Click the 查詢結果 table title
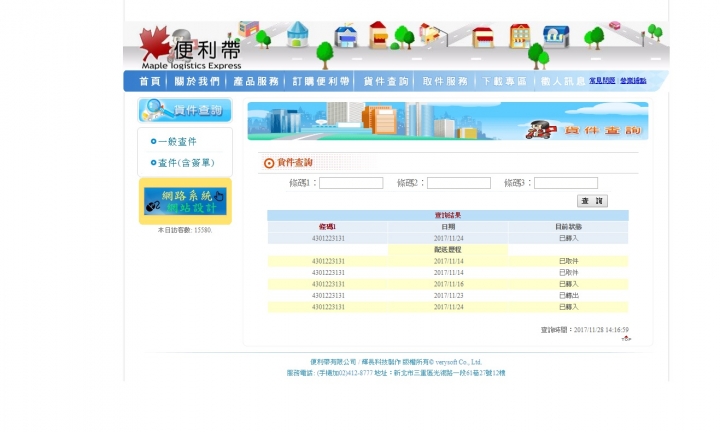720x432 pixels. pyautogui.click(x=448, y=215)
